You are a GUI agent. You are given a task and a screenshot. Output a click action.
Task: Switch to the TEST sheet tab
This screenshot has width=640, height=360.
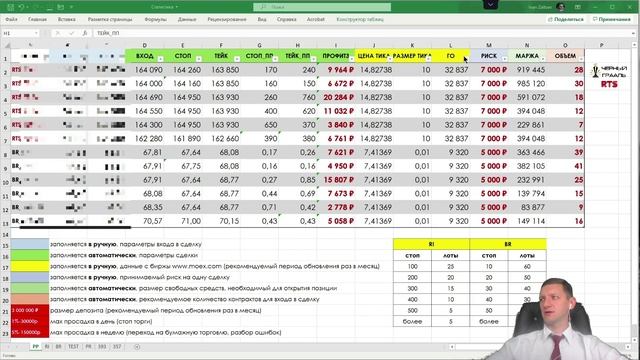coord(73,347)
